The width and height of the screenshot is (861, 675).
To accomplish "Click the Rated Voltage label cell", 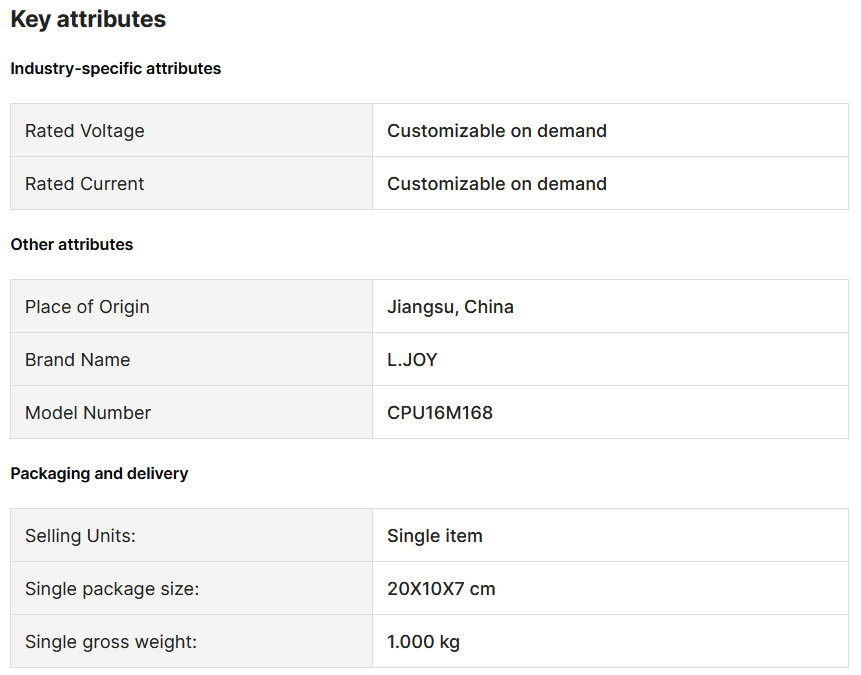I will [x=191, y=131].
